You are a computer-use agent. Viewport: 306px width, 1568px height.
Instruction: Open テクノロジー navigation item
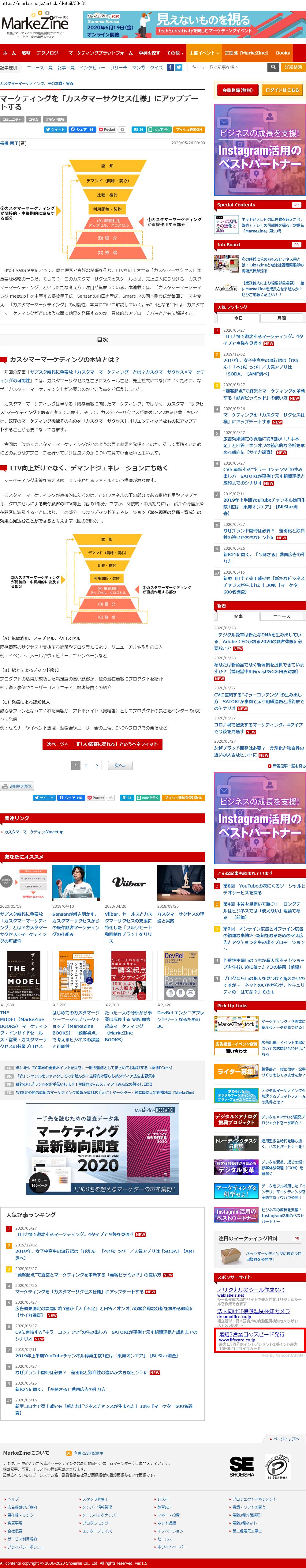pos(49,53)
